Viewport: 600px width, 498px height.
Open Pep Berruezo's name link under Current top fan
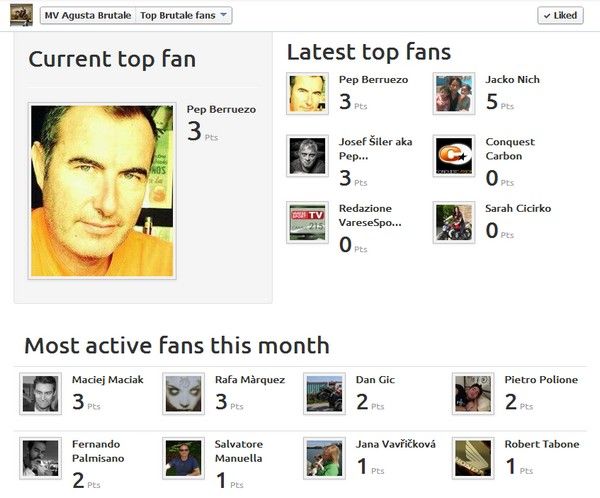[221, 109]
